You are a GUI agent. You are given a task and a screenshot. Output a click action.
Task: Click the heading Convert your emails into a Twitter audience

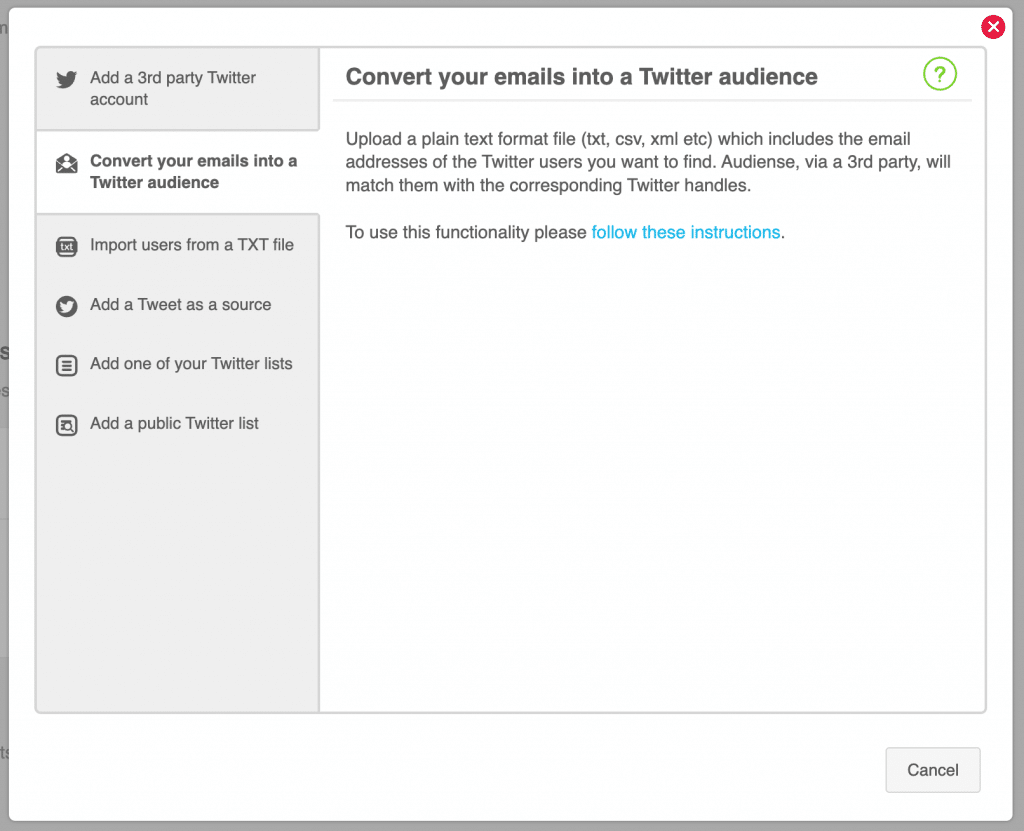(581, 76)
